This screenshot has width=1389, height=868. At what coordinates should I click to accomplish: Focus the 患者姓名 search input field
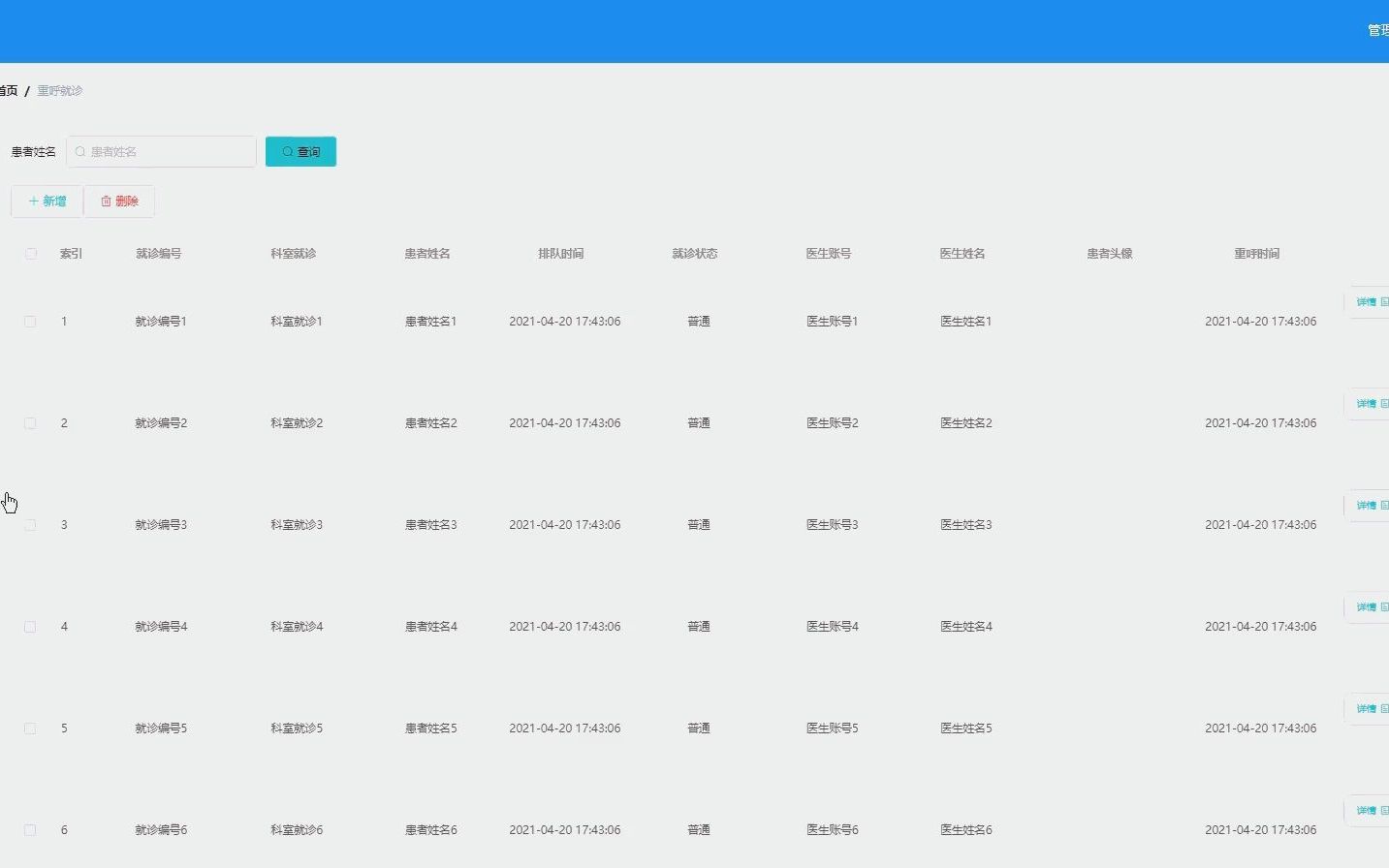coord(161,151)
